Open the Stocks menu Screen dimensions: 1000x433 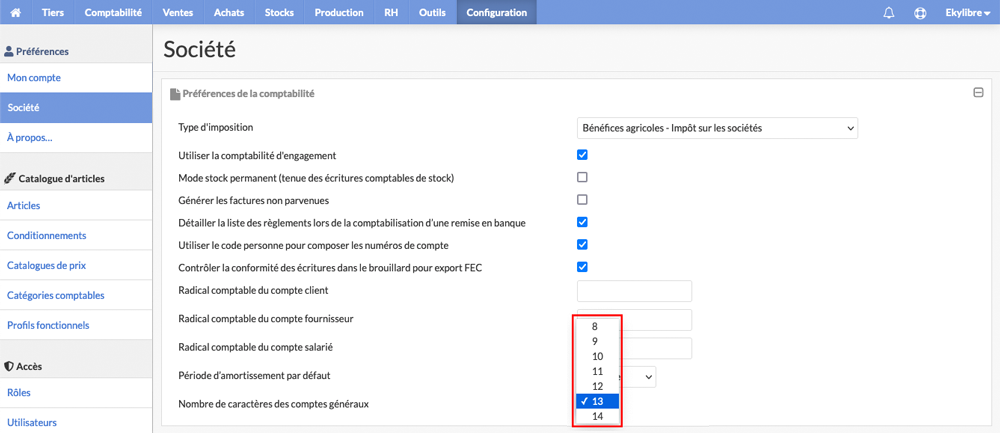(x=280, y=12)
